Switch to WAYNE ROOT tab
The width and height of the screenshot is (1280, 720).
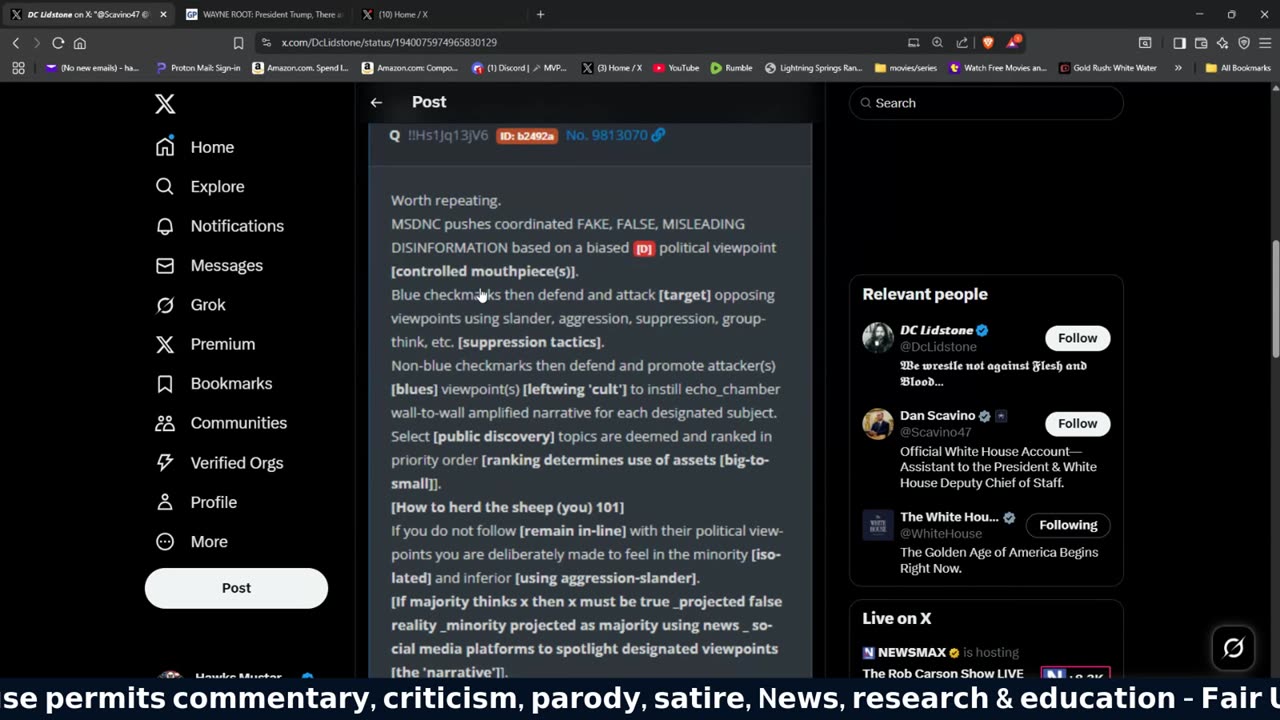(264, 15)
